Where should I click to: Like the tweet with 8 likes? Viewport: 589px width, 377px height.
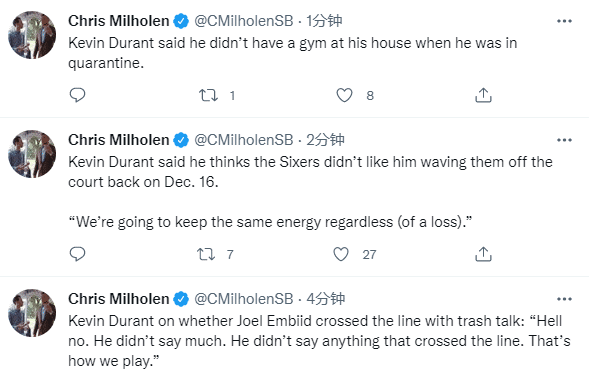pyautogui.click(x=344, y=95)
